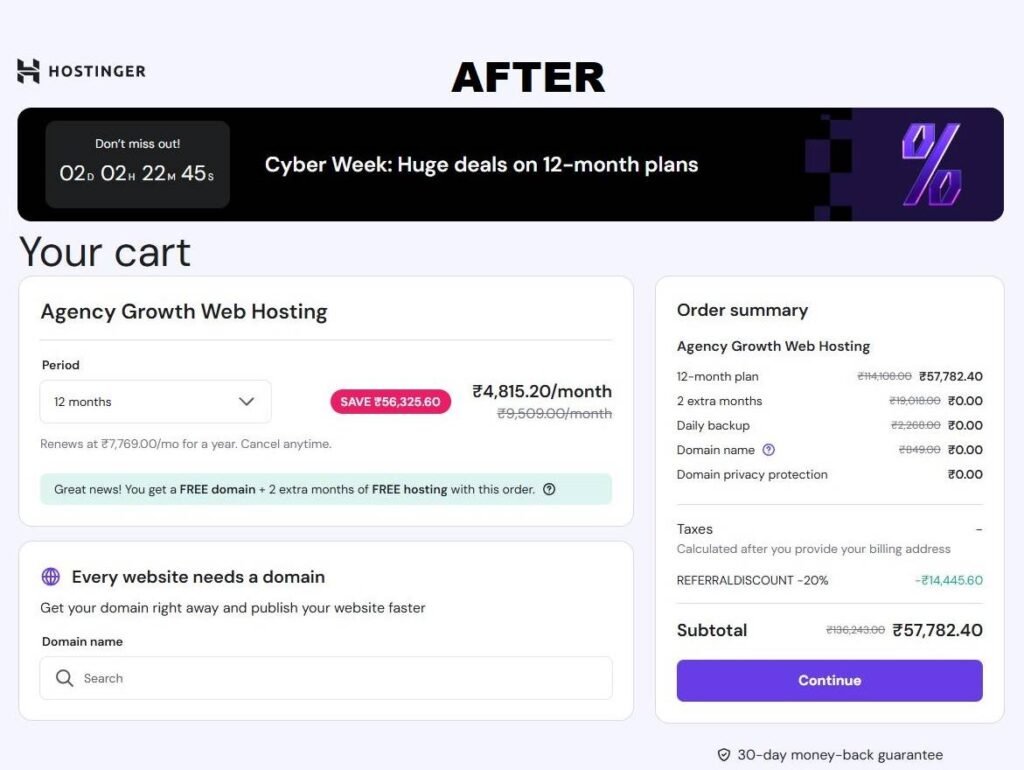Image resolution: width=1024 pixels, height=770 pixels.
Task: Click the Hostinger logo icon
Action: [28, 71]
